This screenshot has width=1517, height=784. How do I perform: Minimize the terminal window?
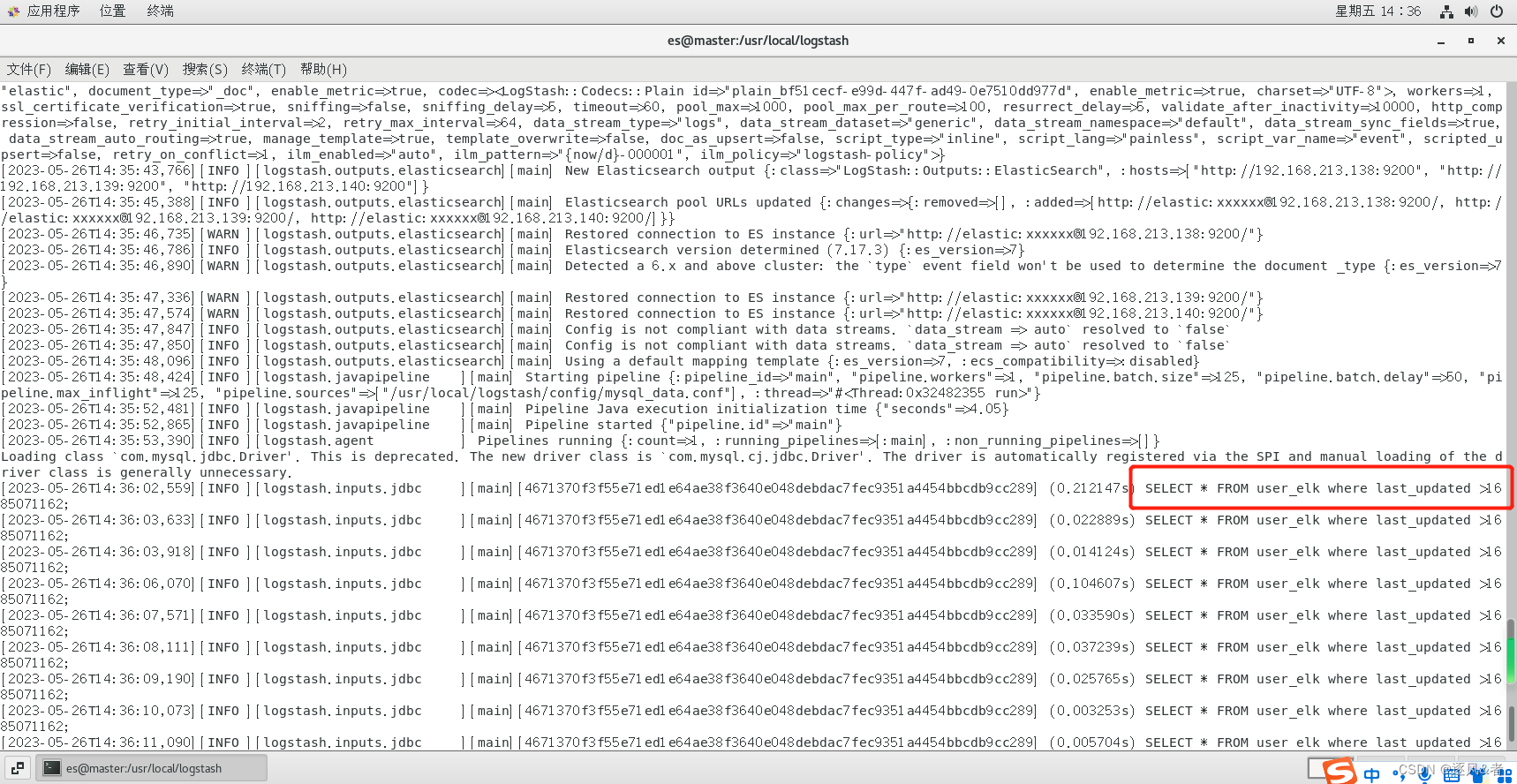point(1441,41)
